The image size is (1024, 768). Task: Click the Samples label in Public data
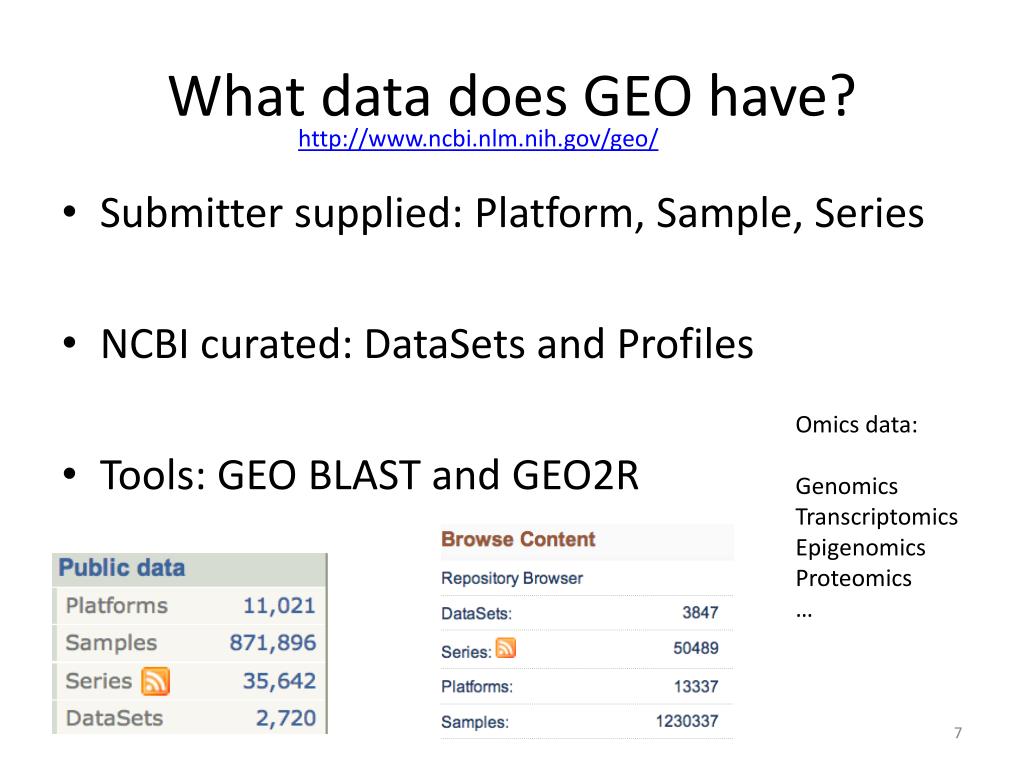coord(111,643)
